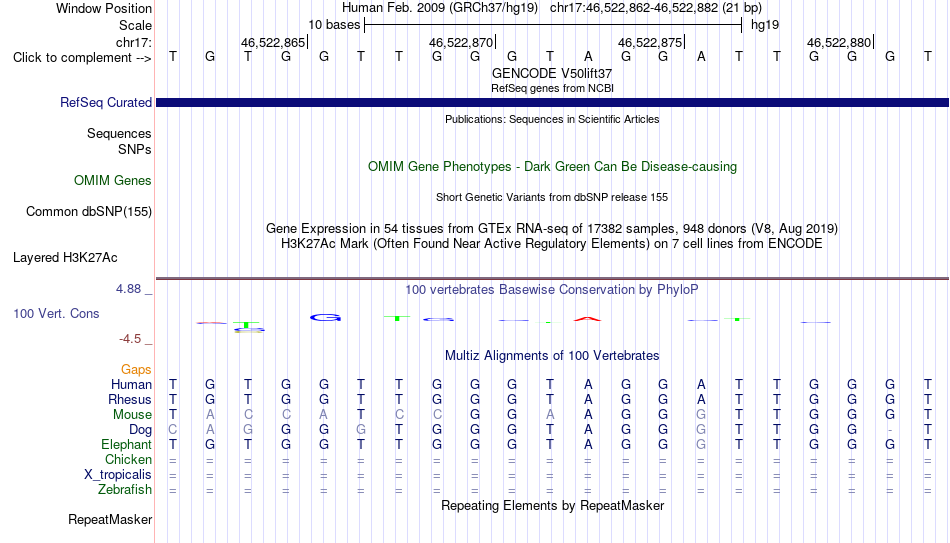Viewport: 950px width, 543px height.
Task: Click position marker 46,522,870
Action: point(462,42)
